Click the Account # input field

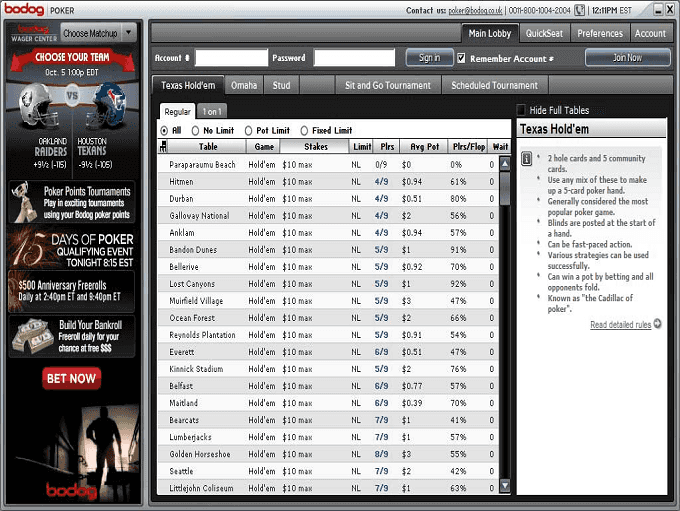click(x=231, y=57)
